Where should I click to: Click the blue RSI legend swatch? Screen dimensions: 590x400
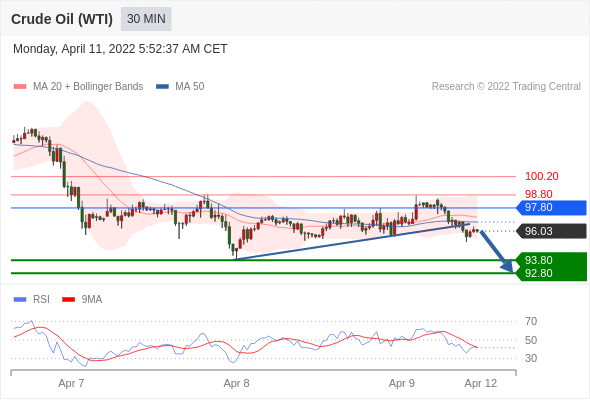pyautogui.click(x=20, y=300)
